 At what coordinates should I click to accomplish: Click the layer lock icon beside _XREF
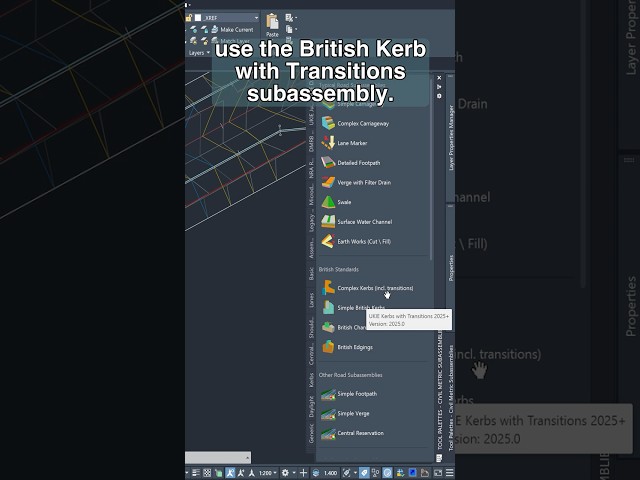(189, 18)
